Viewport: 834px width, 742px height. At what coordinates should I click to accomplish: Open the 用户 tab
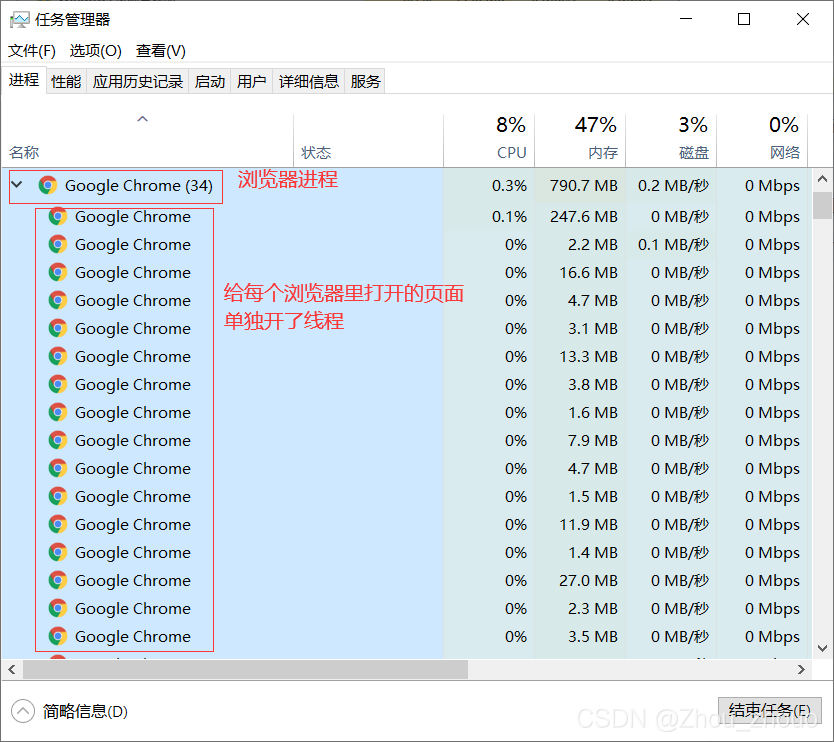[x=252, y=81]
